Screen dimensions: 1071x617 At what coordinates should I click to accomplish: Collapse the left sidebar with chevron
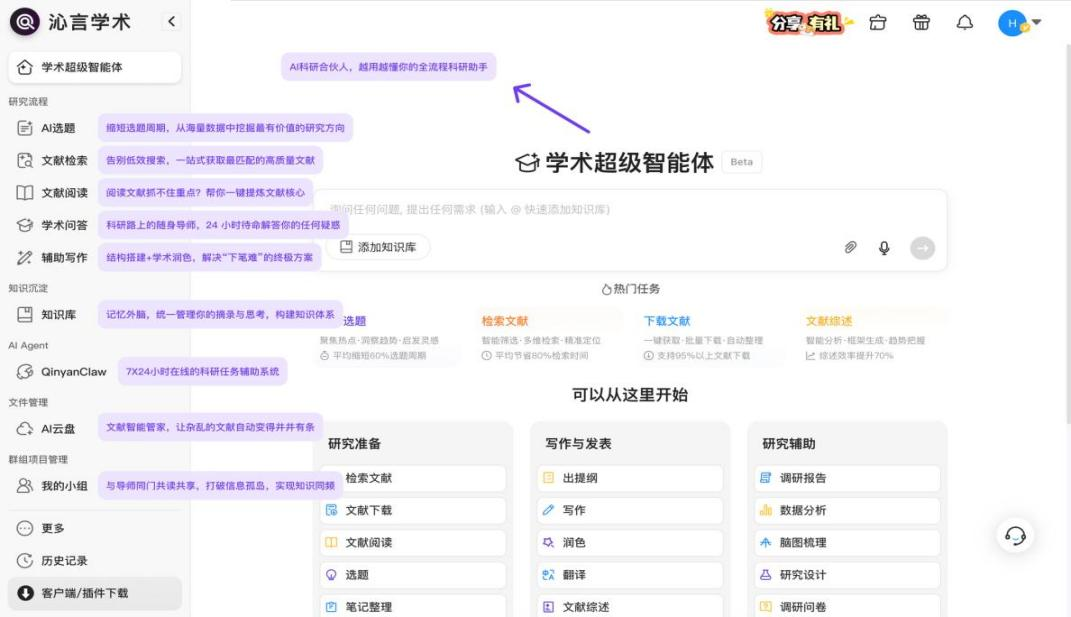[170, 22]
